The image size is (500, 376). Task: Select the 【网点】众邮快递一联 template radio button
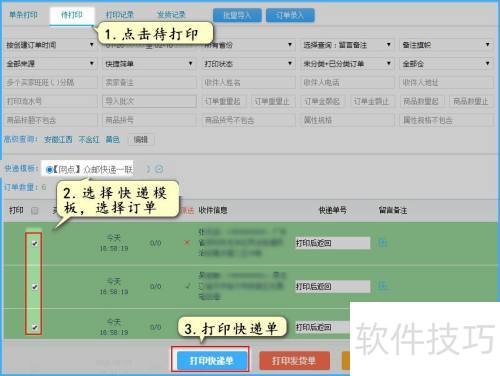pyautogui.click(x=49, y=170)
